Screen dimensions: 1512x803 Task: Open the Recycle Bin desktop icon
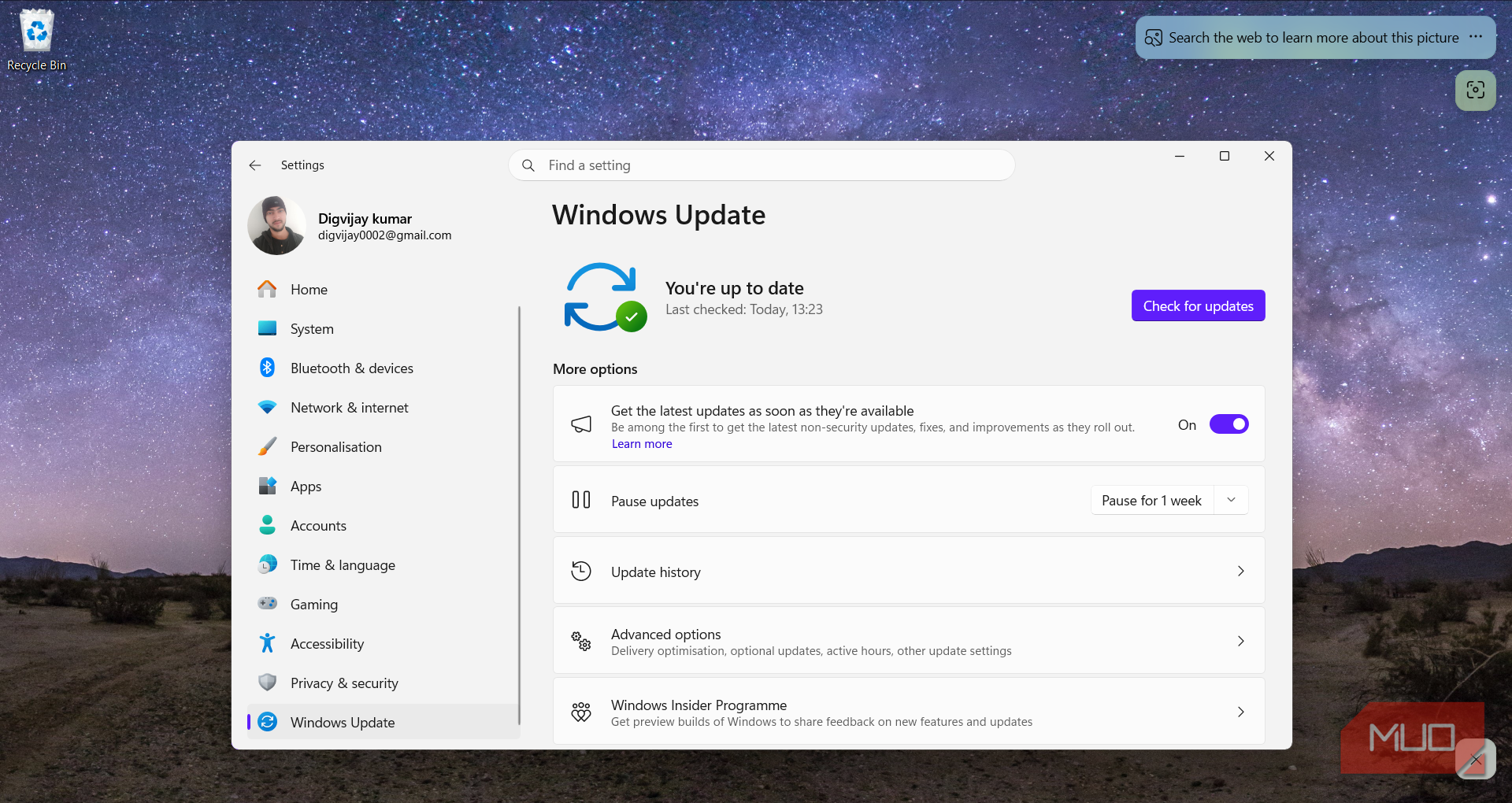click(x=36, y=39)
